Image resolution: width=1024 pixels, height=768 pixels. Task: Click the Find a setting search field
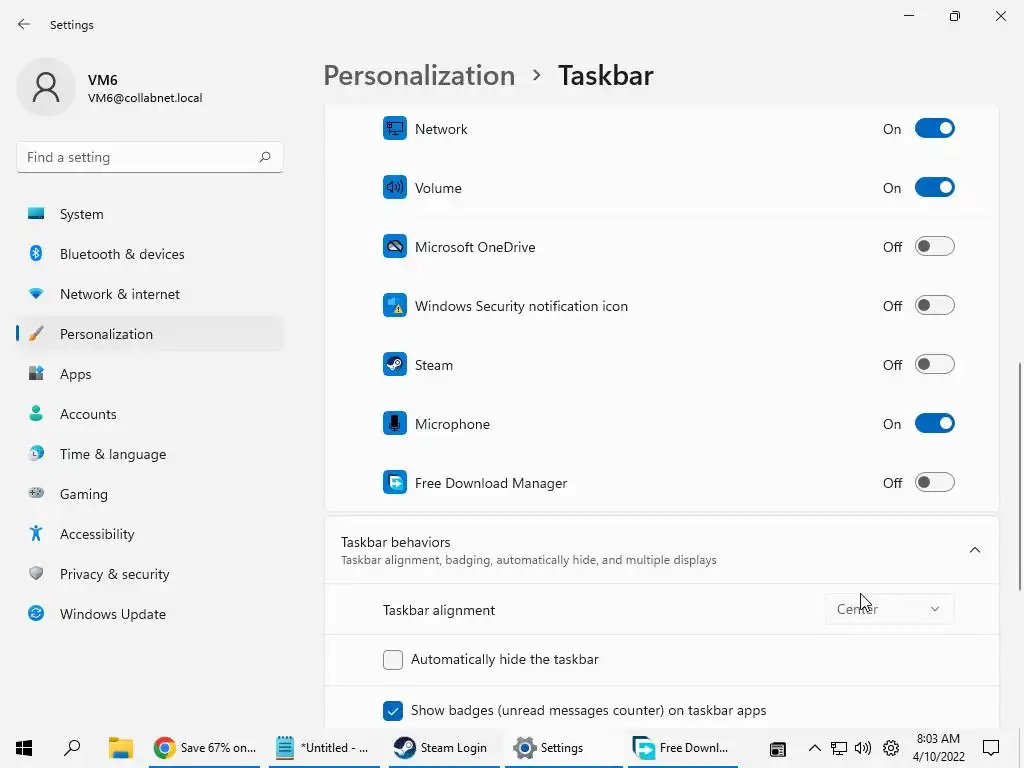coord(150,157)
